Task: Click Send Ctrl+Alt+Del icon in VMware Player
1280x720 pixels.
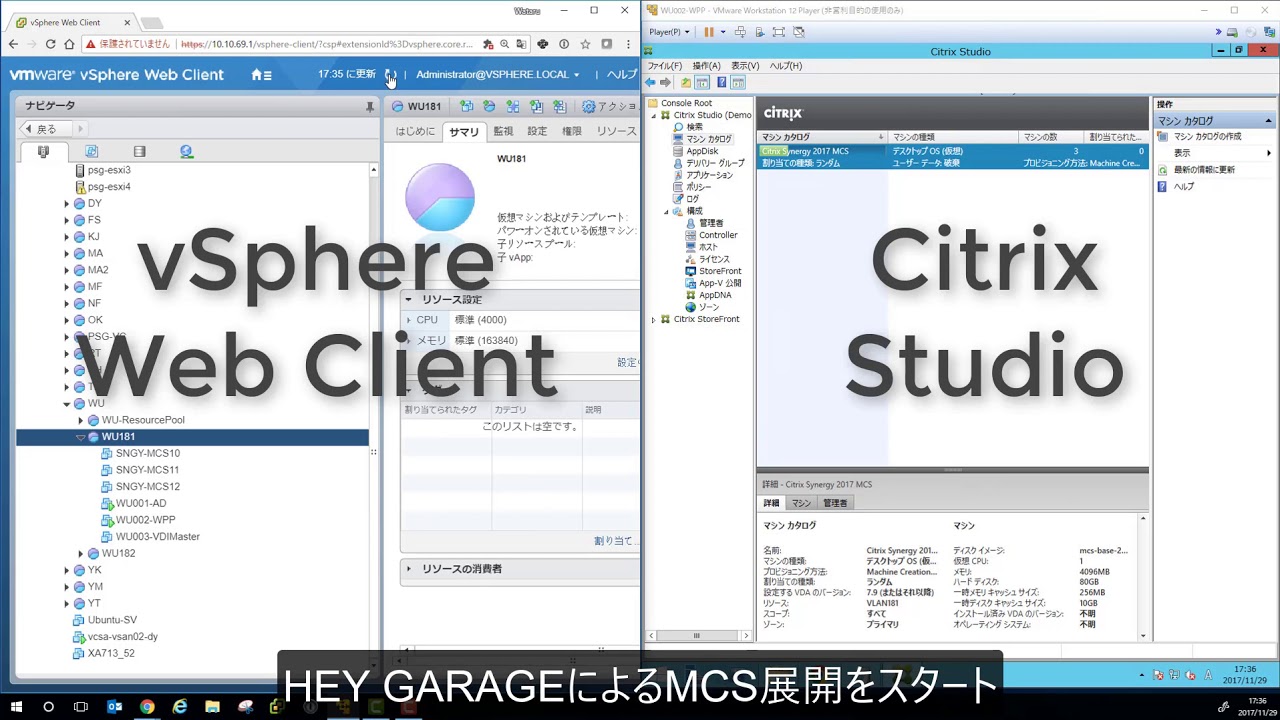Action: coord(740,32)
